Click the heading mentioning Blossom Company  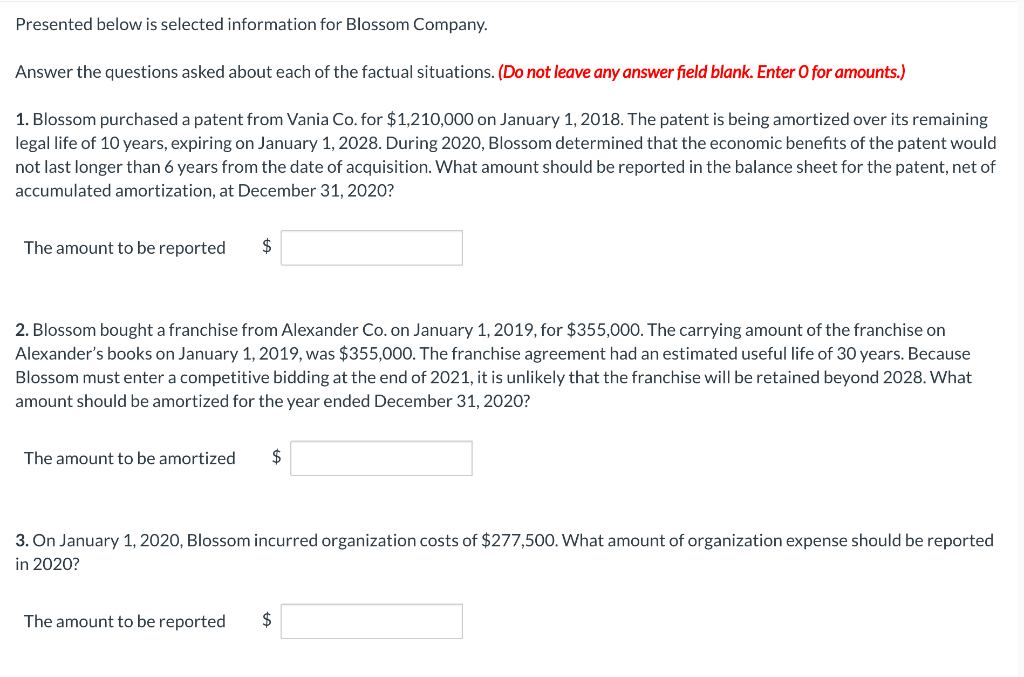[x=253, y=23]
